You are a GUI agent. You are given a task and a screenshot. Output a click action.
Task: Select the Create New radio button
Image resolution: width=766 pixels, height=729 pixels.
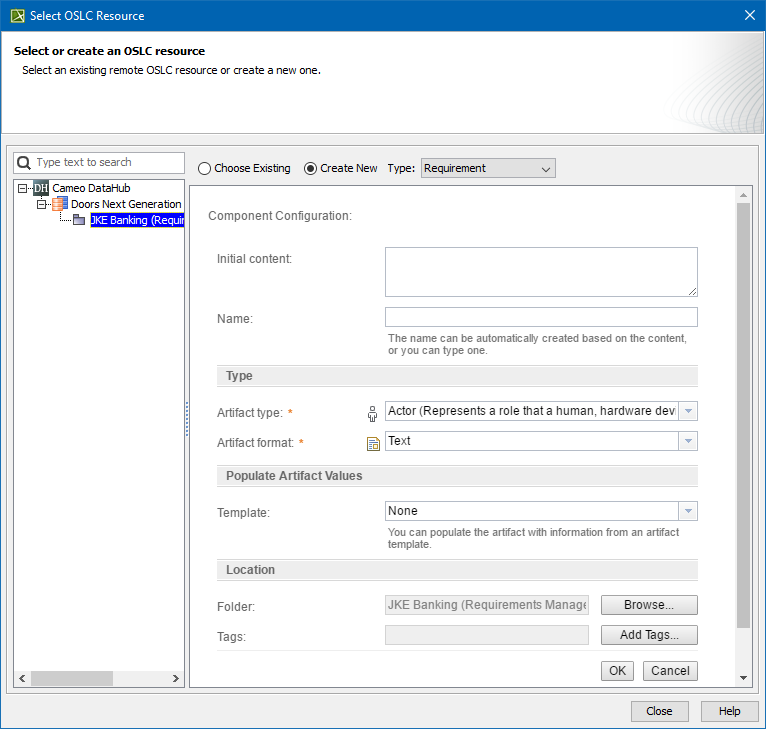tap(310, 169)
